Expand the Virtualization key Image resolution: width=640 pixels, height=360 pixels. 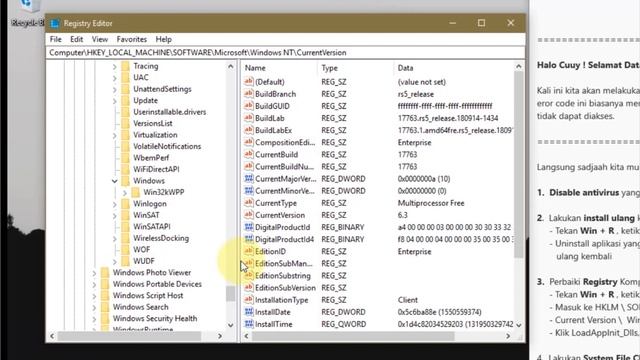coord(115,135)
